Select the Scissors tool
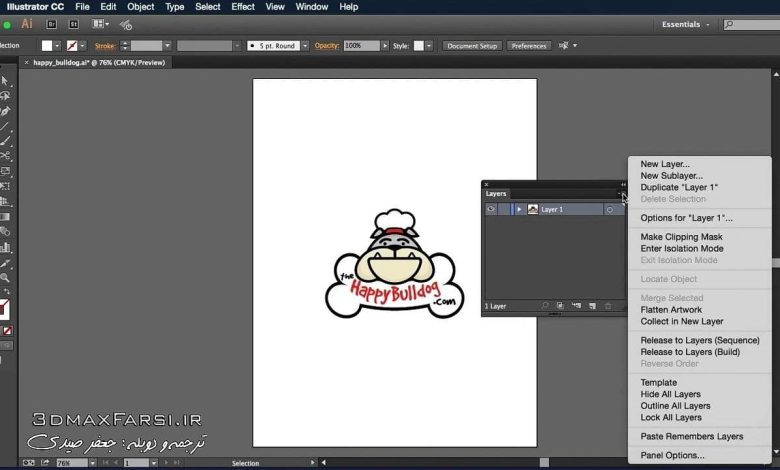The image size is (780, 470). [x=5, y=156]
